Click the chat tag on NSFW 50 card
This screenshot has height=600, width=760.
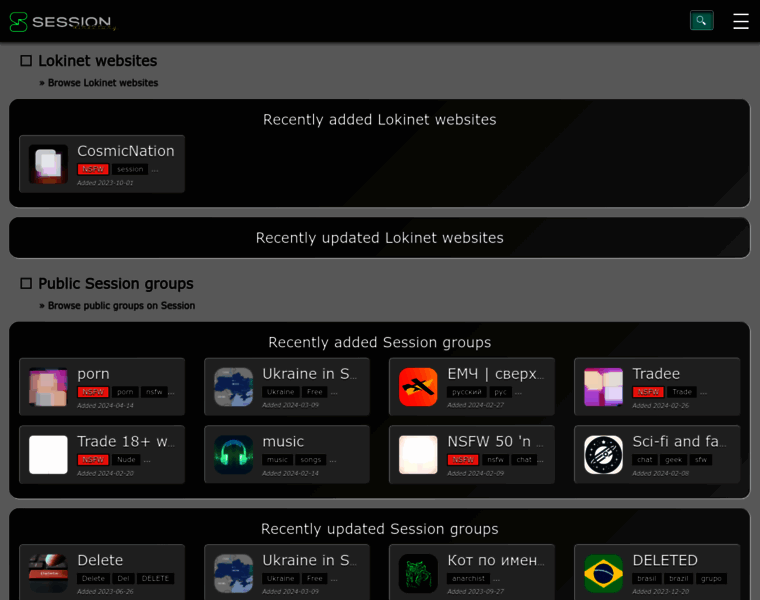point(523,459)
